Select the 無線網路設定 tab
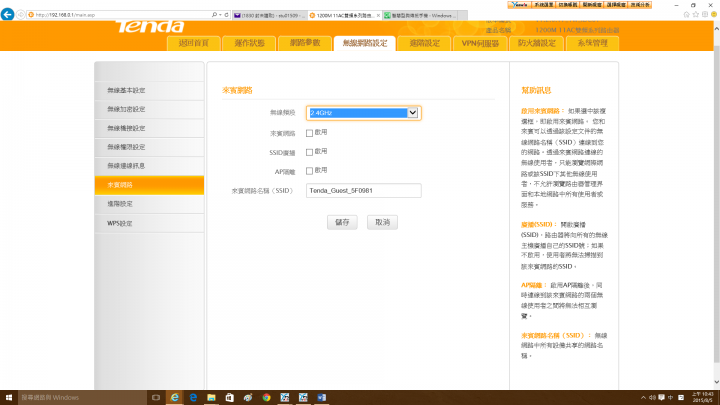 pyautogui.click(x=365, y=43)
